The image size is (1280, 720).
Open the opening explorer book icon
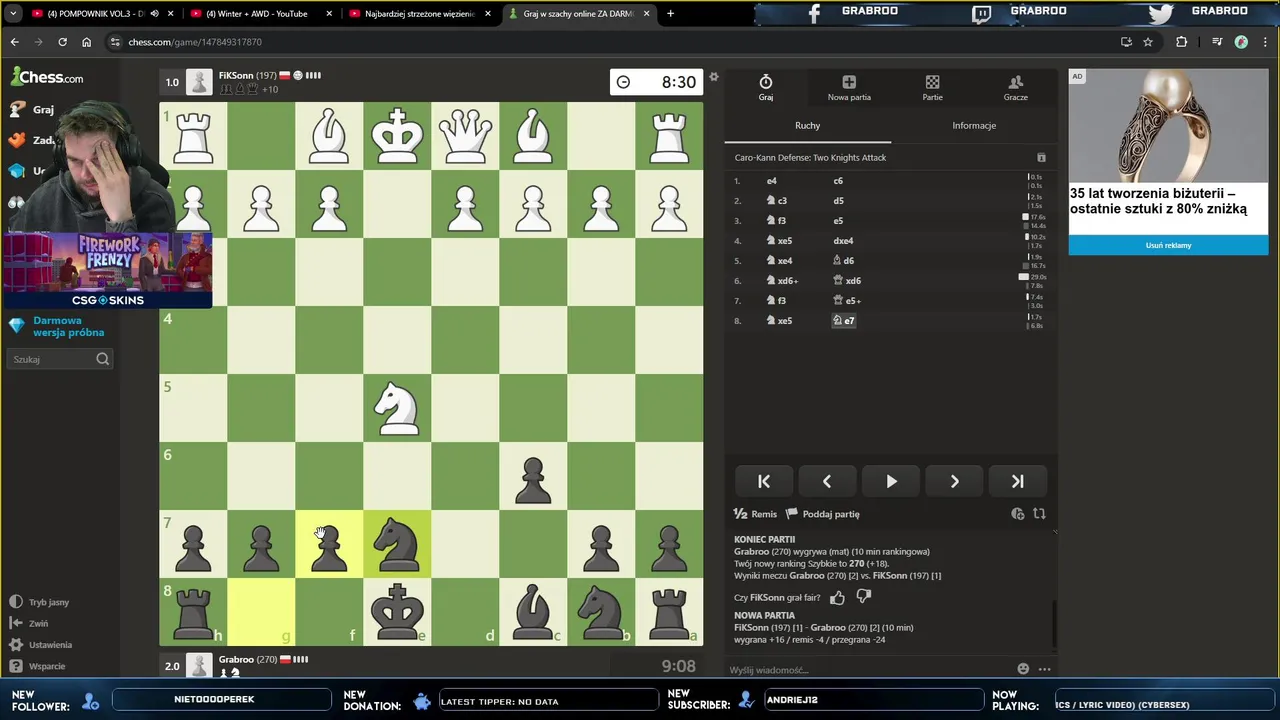tap(1041, 157)
